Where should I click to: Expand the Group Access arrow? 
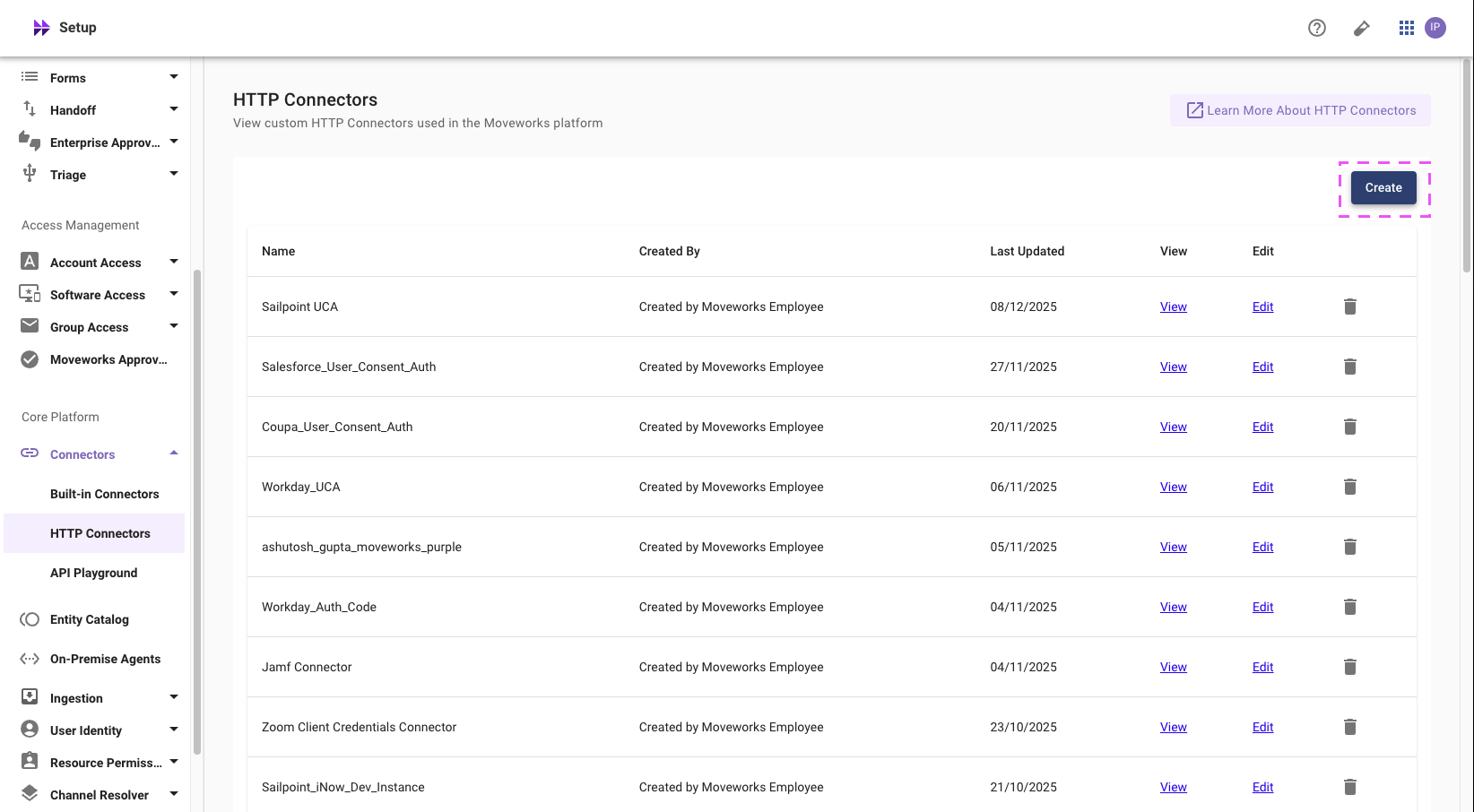[x=174, y=326]
